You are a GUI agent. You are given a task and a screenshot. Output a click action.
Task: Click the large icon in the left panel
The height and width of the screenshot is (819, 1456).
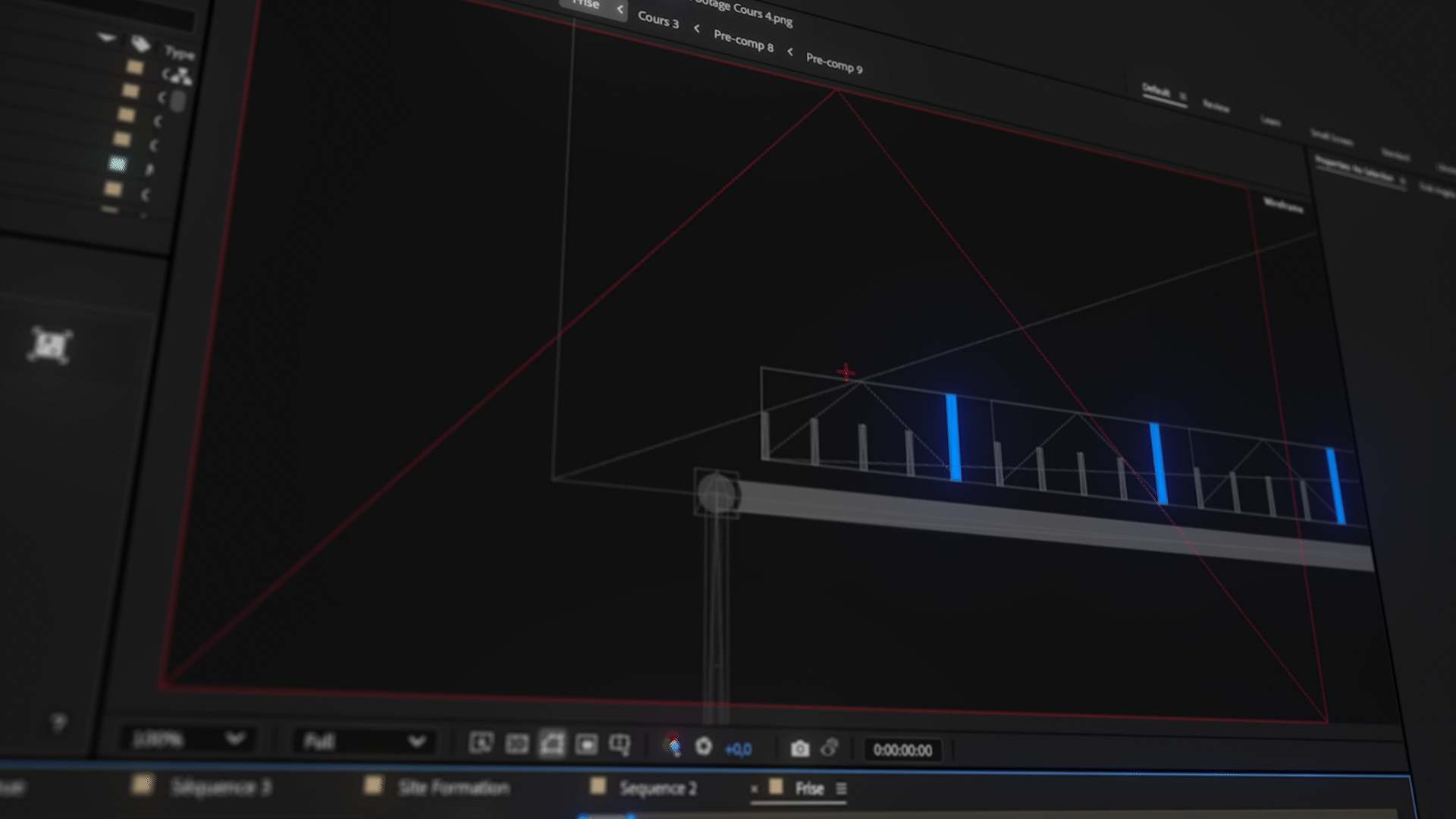tap(50, 346)
